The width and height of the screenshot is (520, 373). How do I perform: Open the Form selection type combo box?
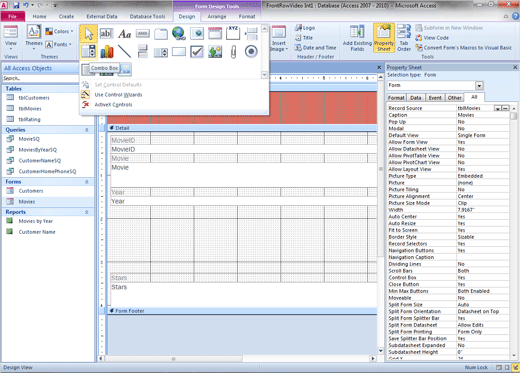tap(479, 86)
